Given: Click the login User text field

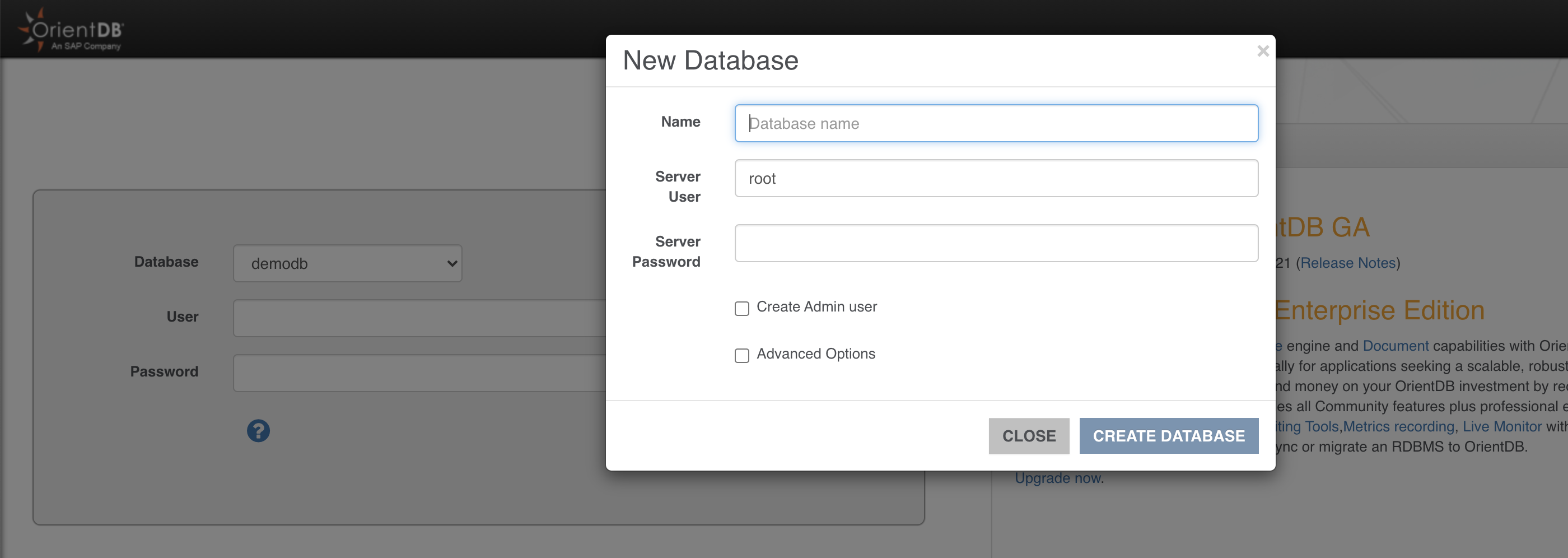Looking at the screenshot, I should (419, 318).
